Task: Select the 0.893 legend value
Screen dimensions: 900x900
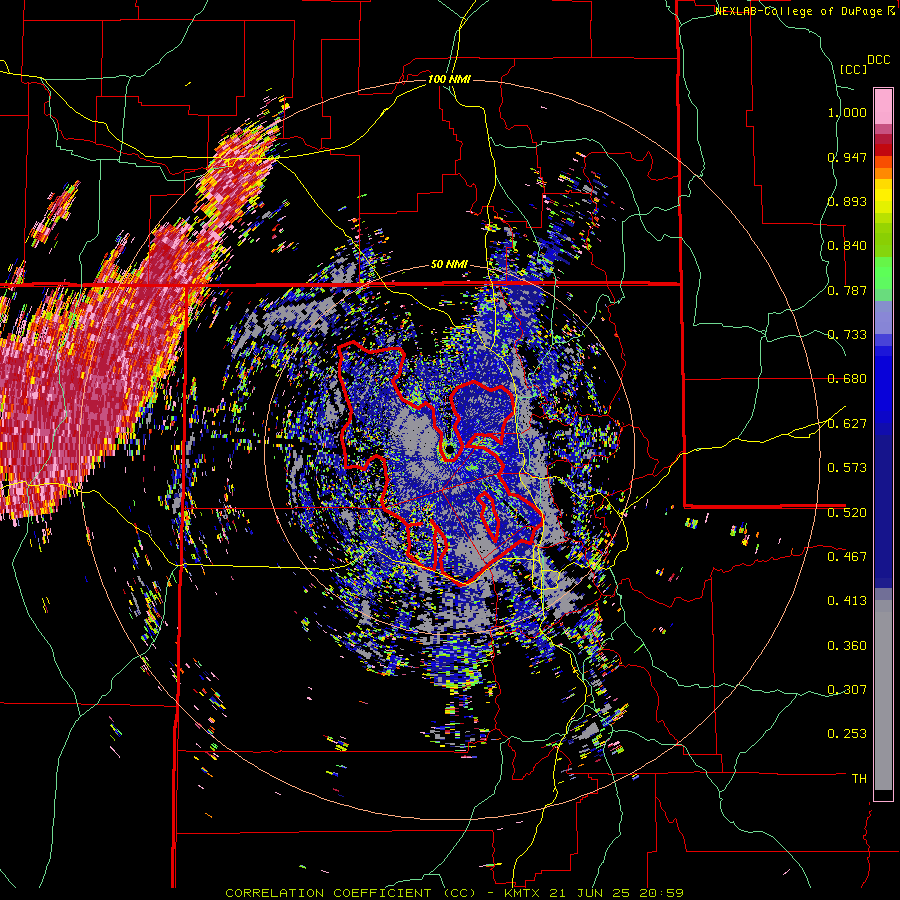Action: 847,201
